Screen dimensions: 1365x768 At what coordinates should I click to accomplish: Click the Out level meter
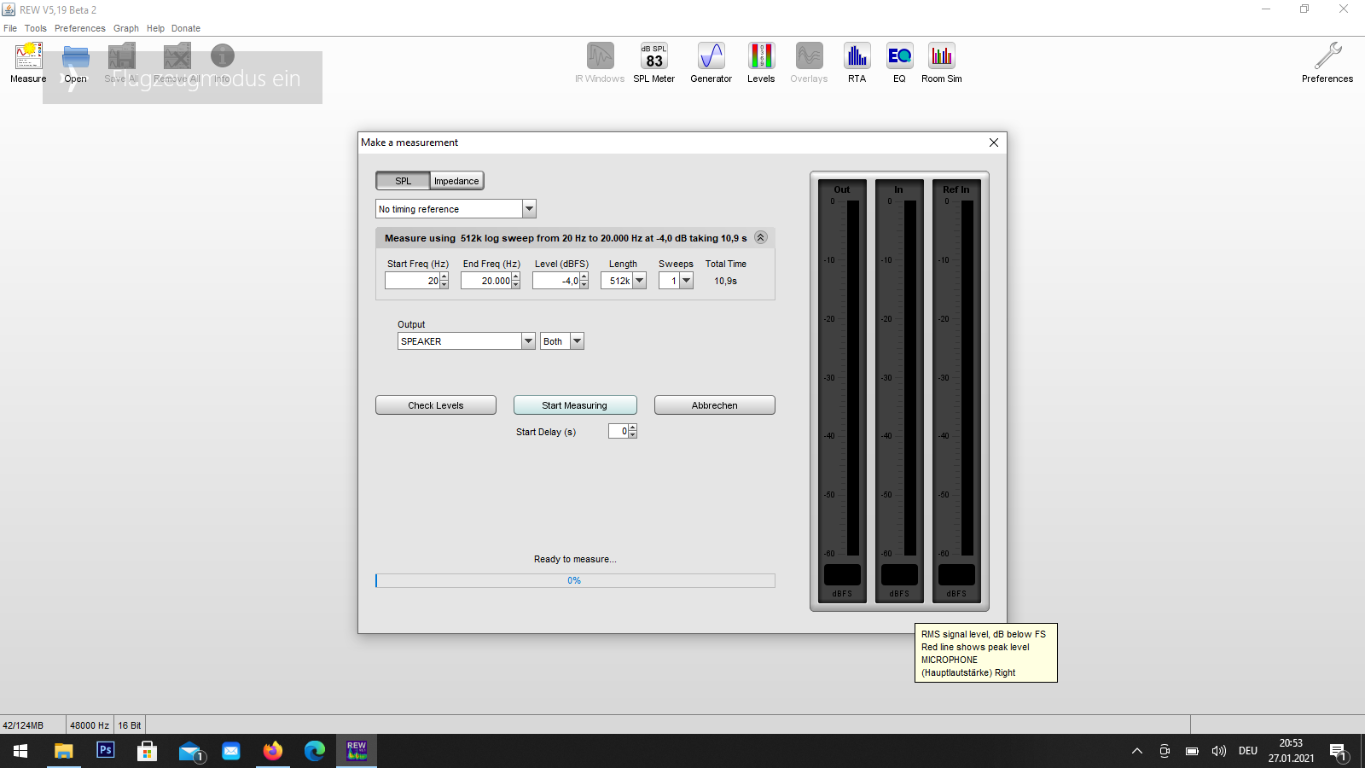pos(842,391)
